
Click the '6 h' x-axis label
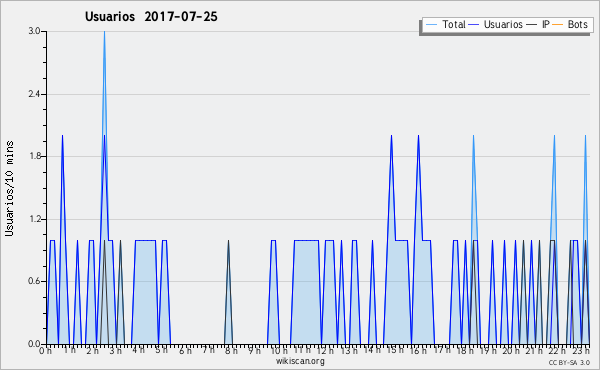185,351
